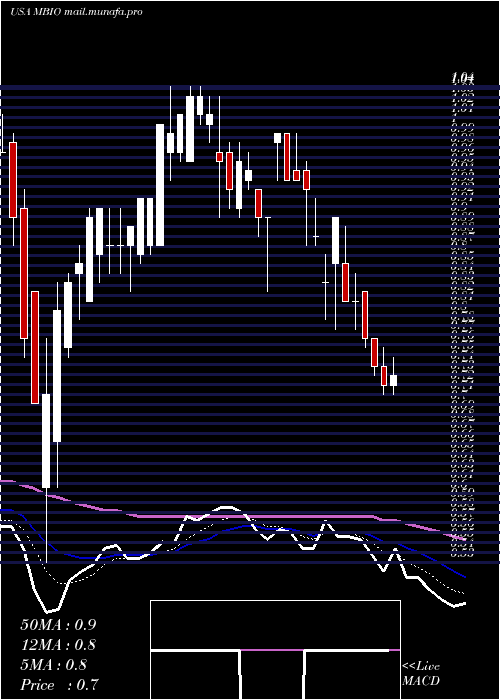
Task: Click the 'Price : 0.7' label
Action: 59,685
